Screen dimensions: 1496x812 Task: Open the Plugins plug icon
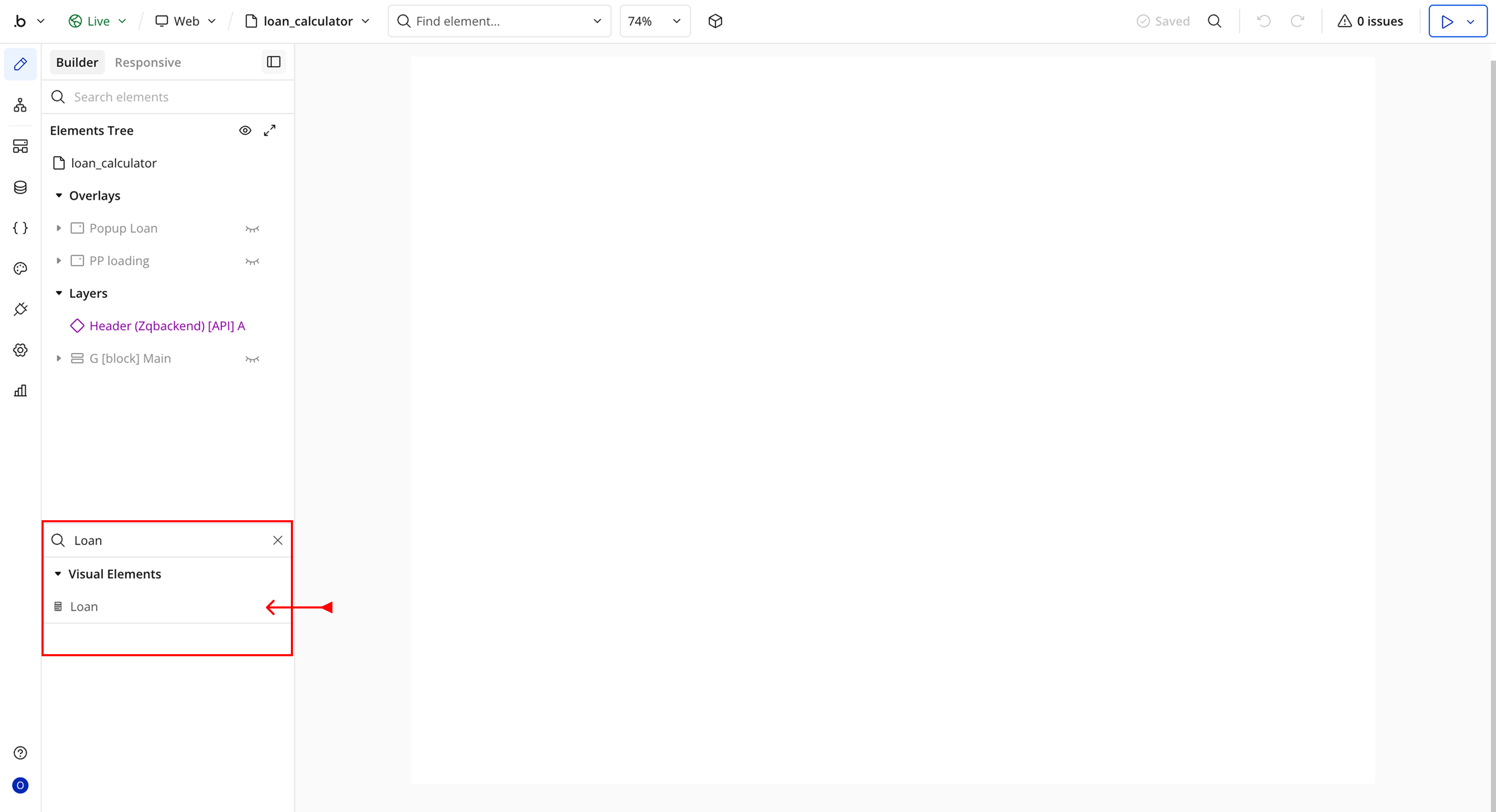(x=20, y=309)
